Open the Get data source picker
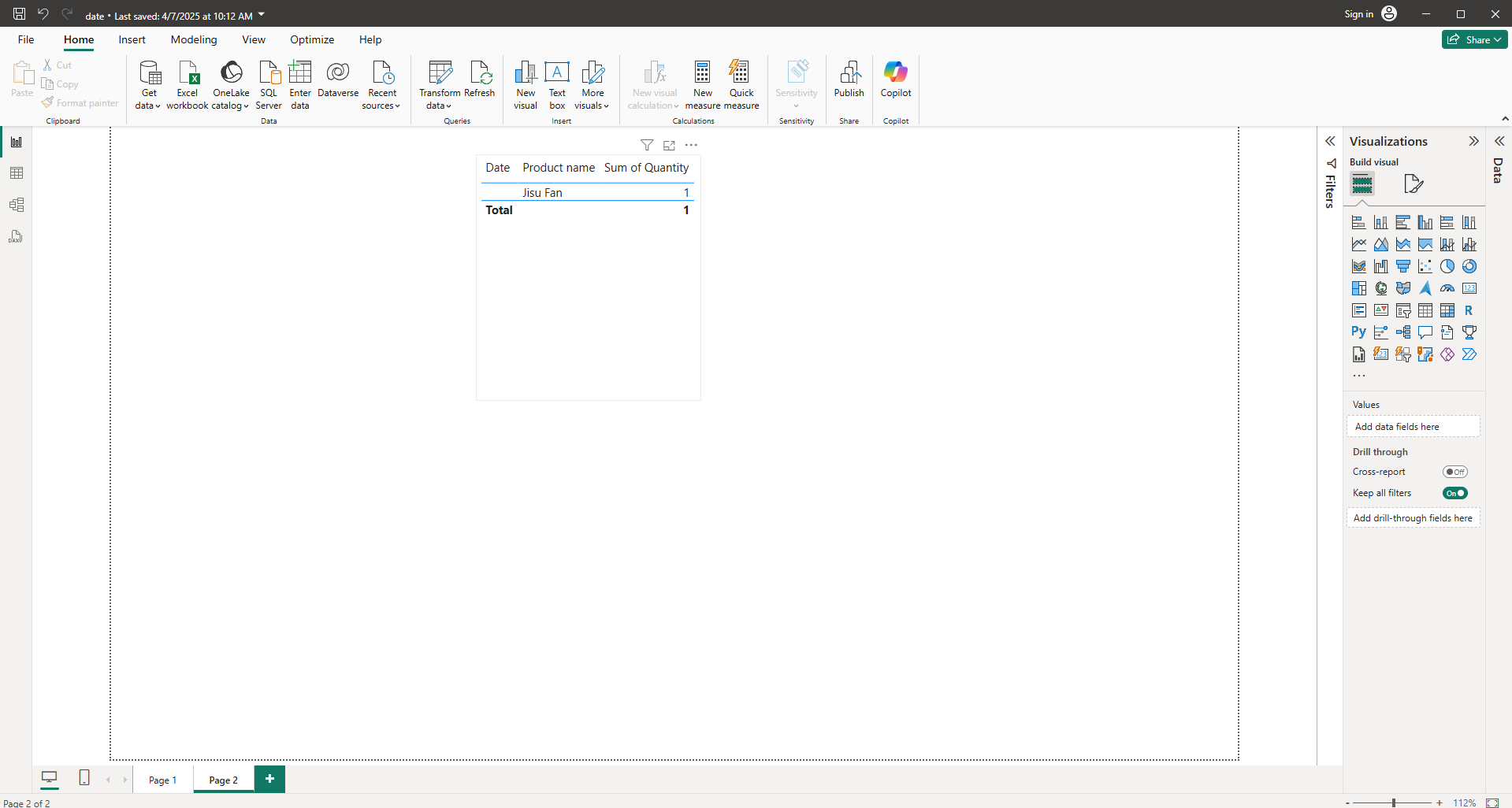The height and width of the screenshot is (808, 1512). (149, 84)
